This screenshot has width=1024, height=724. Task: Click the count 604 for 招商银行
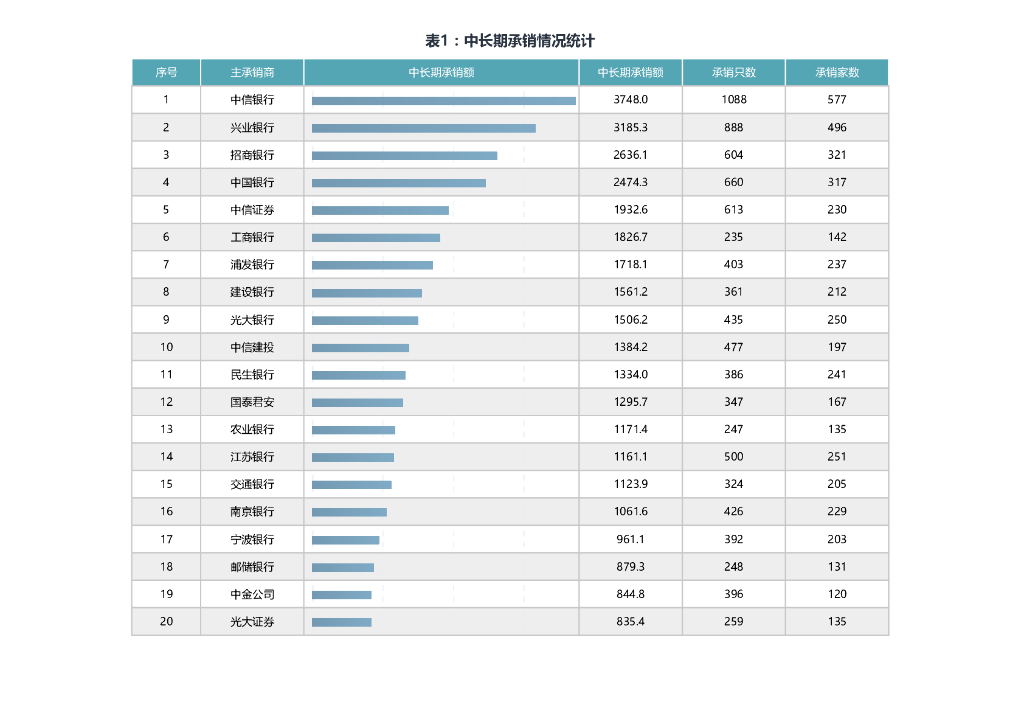pos(733,155)
